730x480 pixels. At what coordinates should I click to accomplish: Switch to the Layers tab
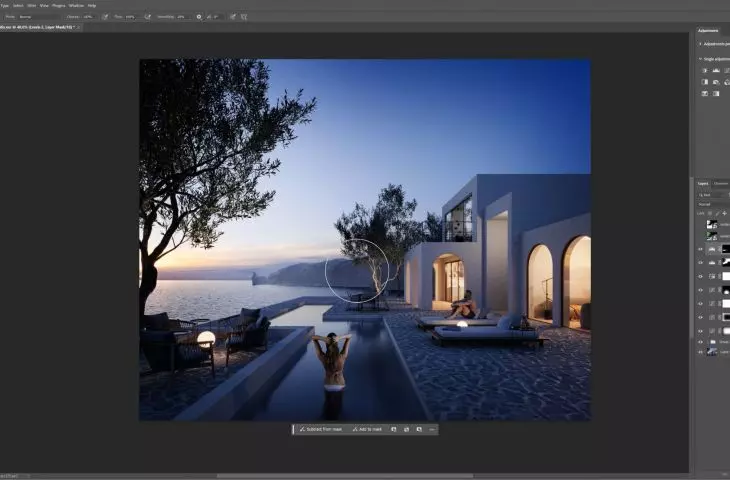703,184
